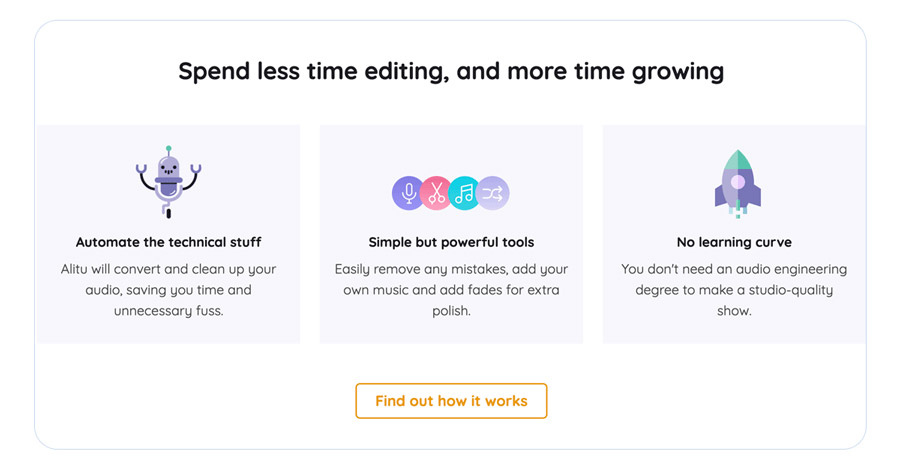Click the green nose cone of the rocket
The width and height of the screenshot is (900, 471).
(x=737, y=160)
